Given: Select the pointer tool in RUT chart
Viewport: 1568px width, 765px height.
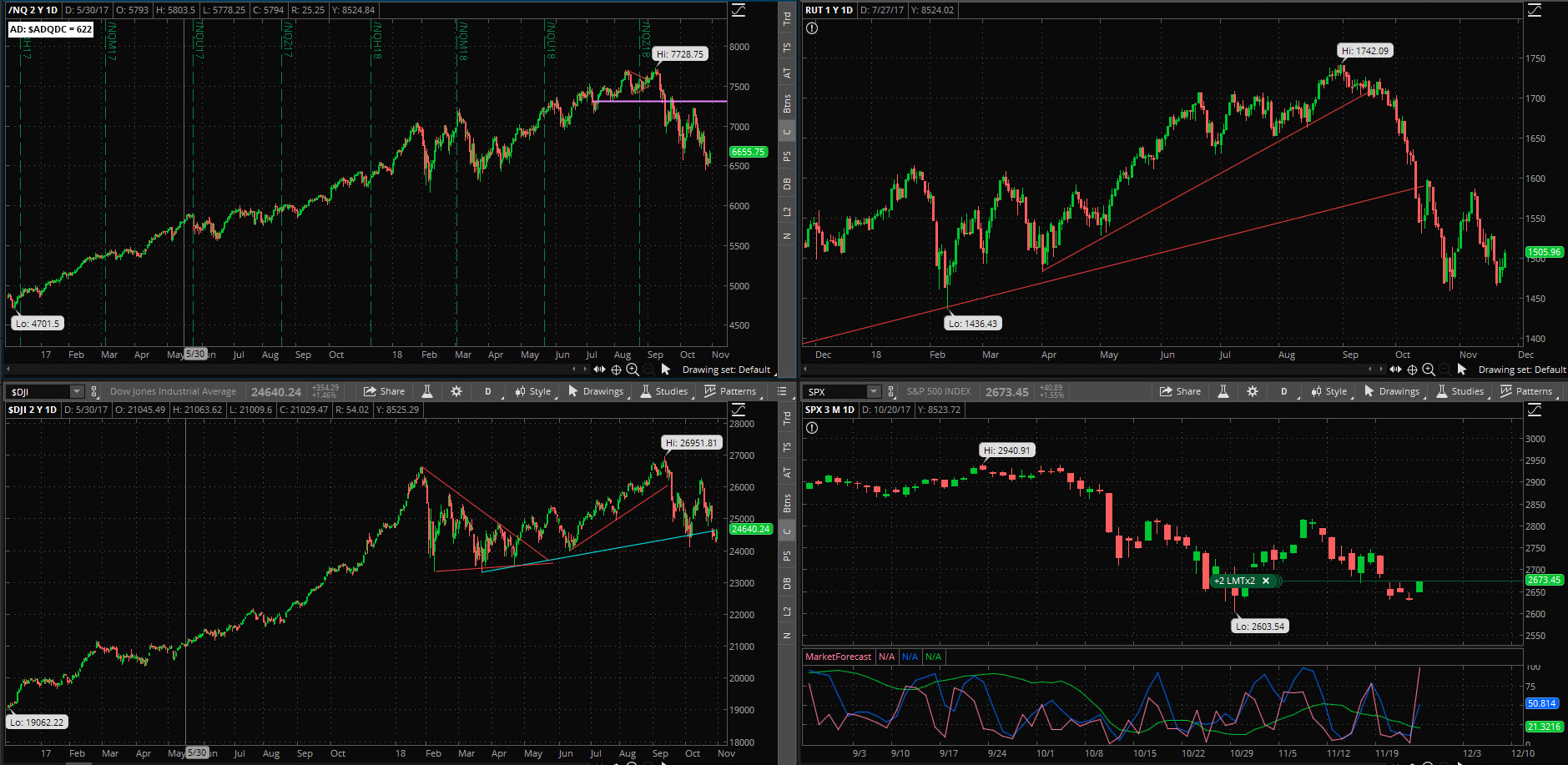Looking at the screenshot, I should coord(1462,369).
